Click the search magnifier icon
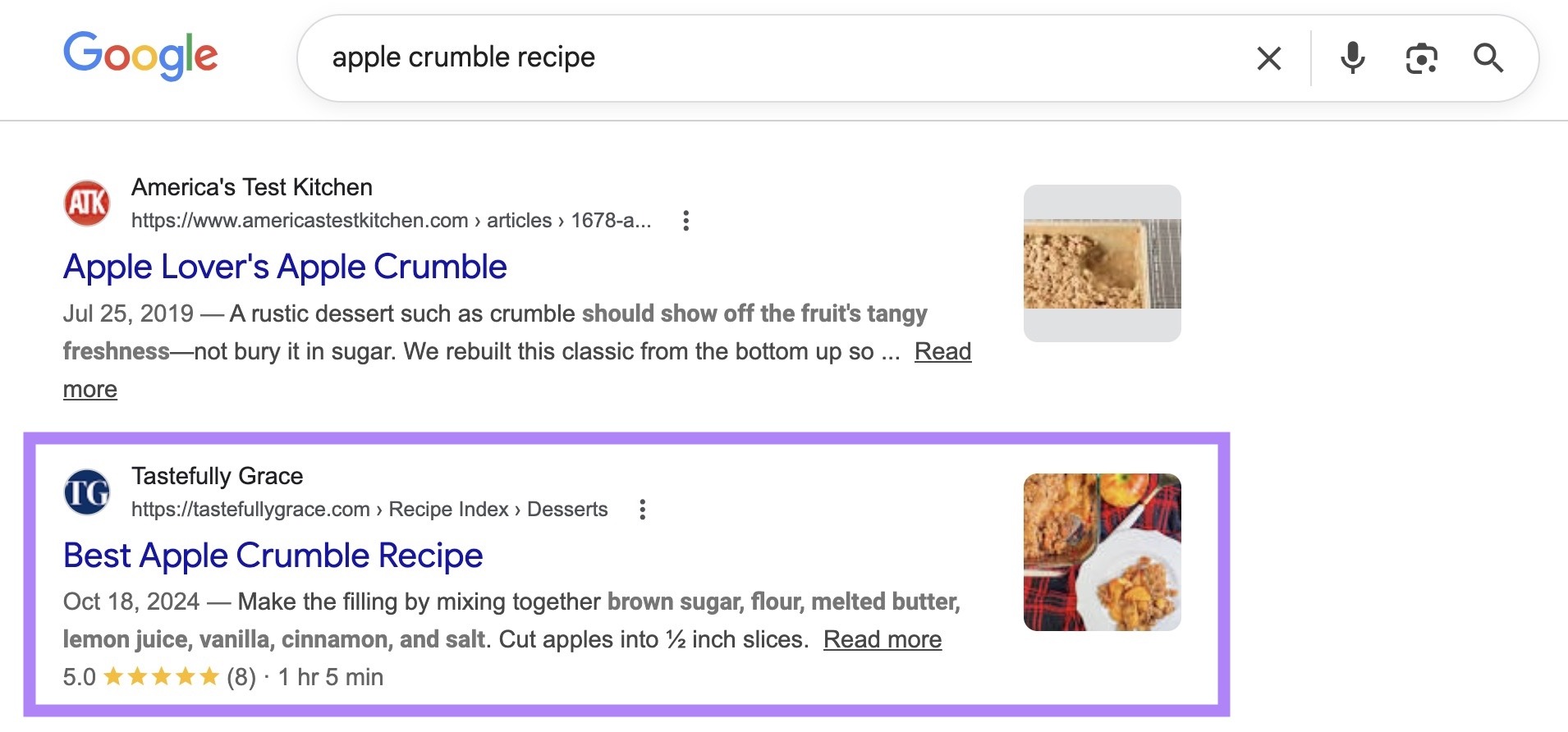1568x732 pixels. coord(1490,58)
